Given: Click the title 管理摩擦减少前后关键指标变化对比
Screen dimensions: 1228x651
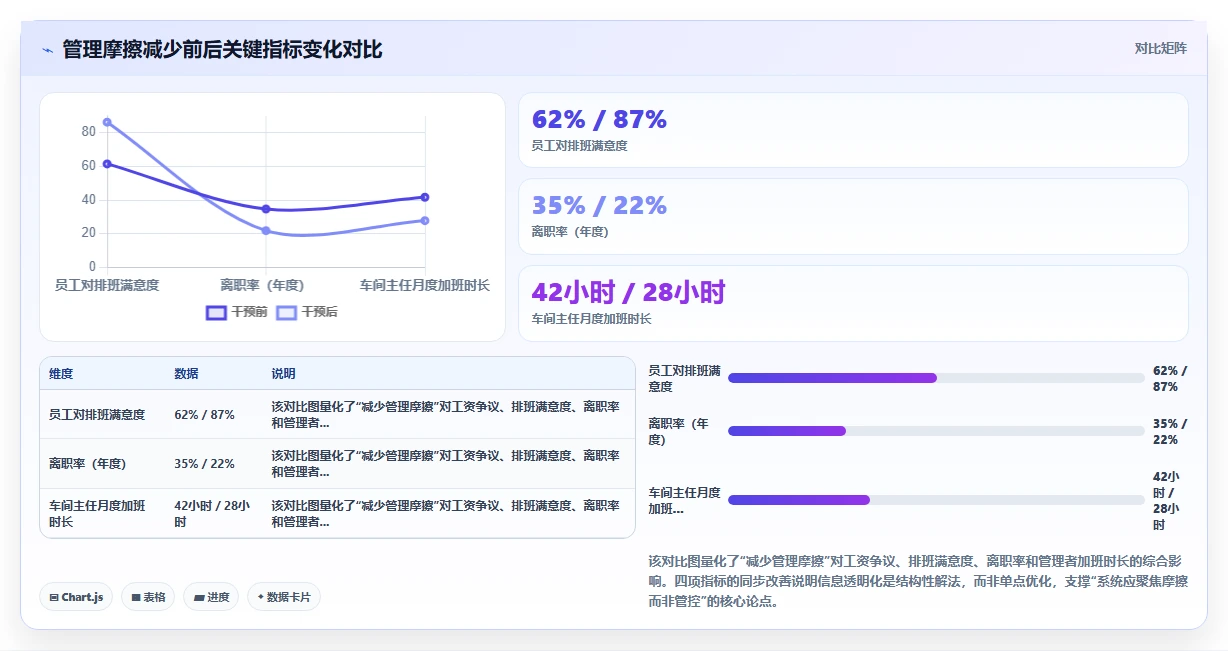Looking at the screenshot, I should (x=222, y=50).
